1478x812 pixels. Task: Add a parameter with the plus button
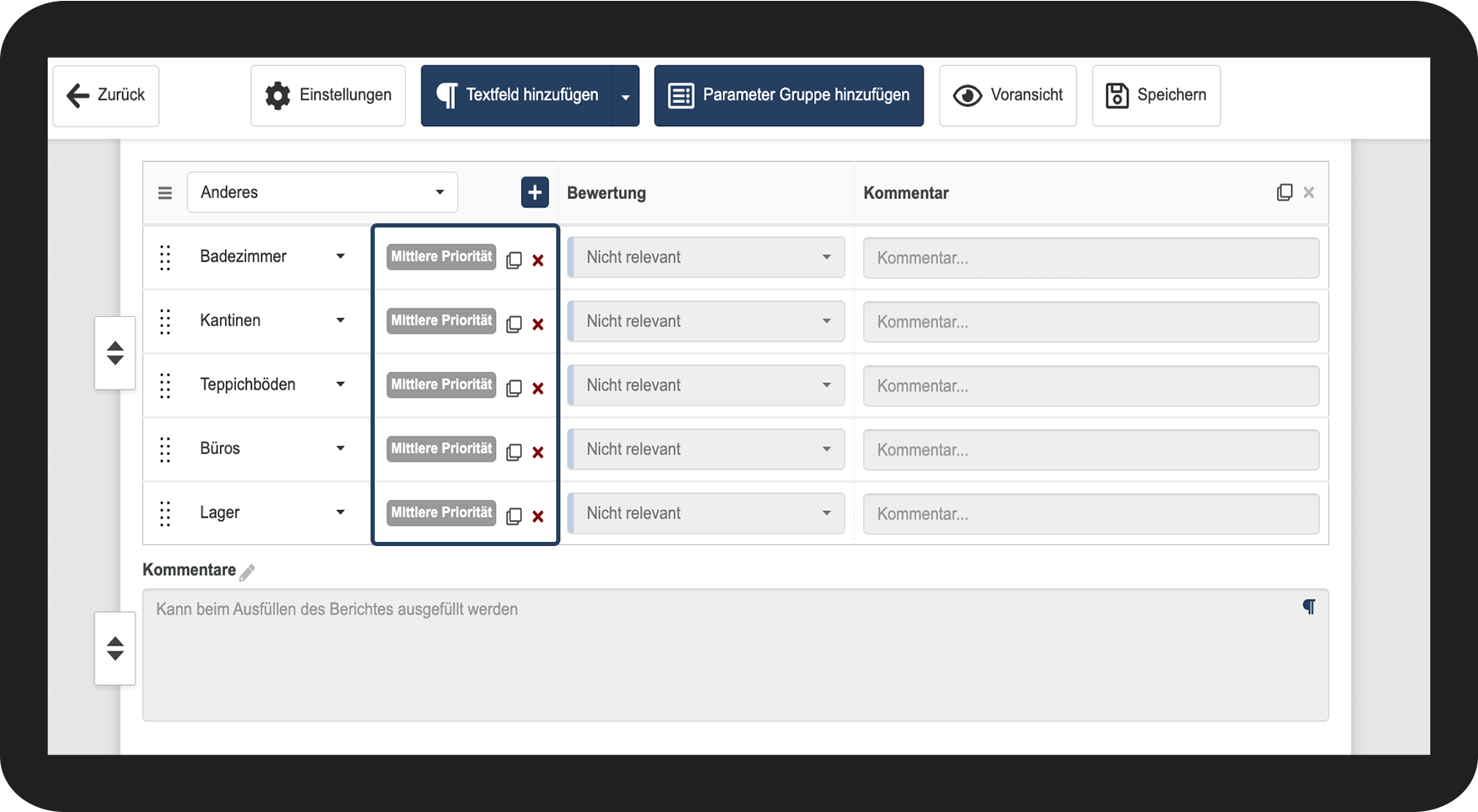click(x=535, y=192)
